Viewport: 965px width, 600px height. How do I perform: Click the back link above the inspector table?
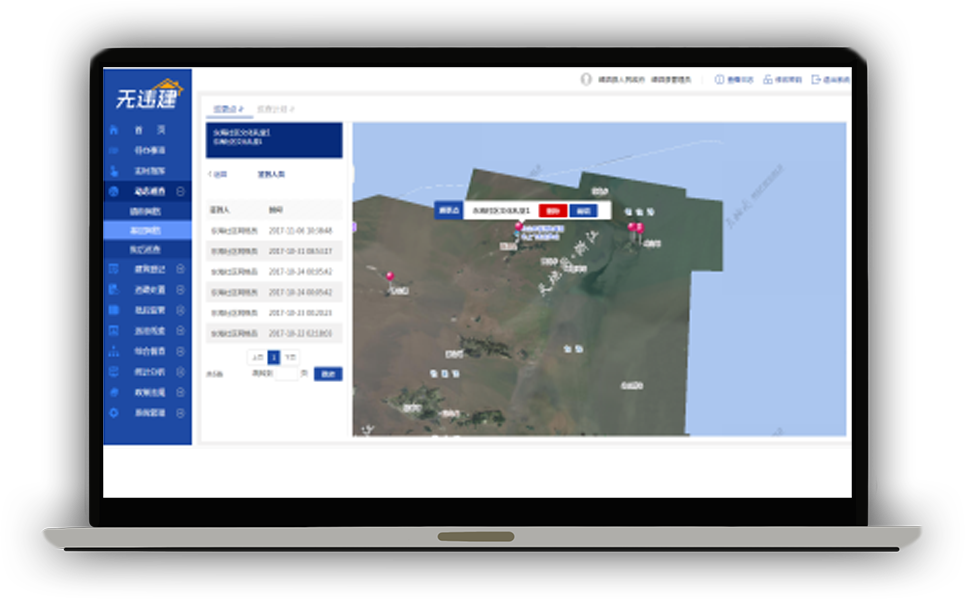pyautogui.click(x=218, y=174)
